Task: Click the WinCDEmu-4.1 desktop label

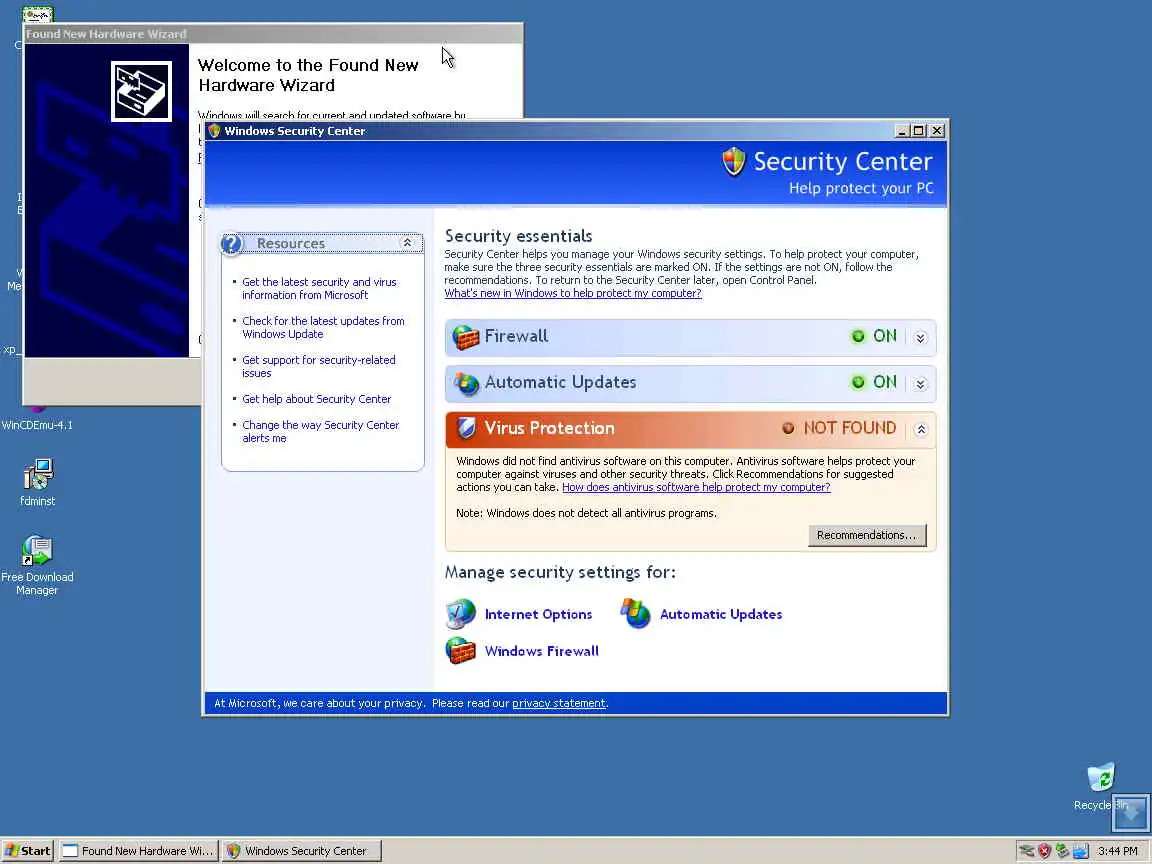Action: [x=37, y=425]
